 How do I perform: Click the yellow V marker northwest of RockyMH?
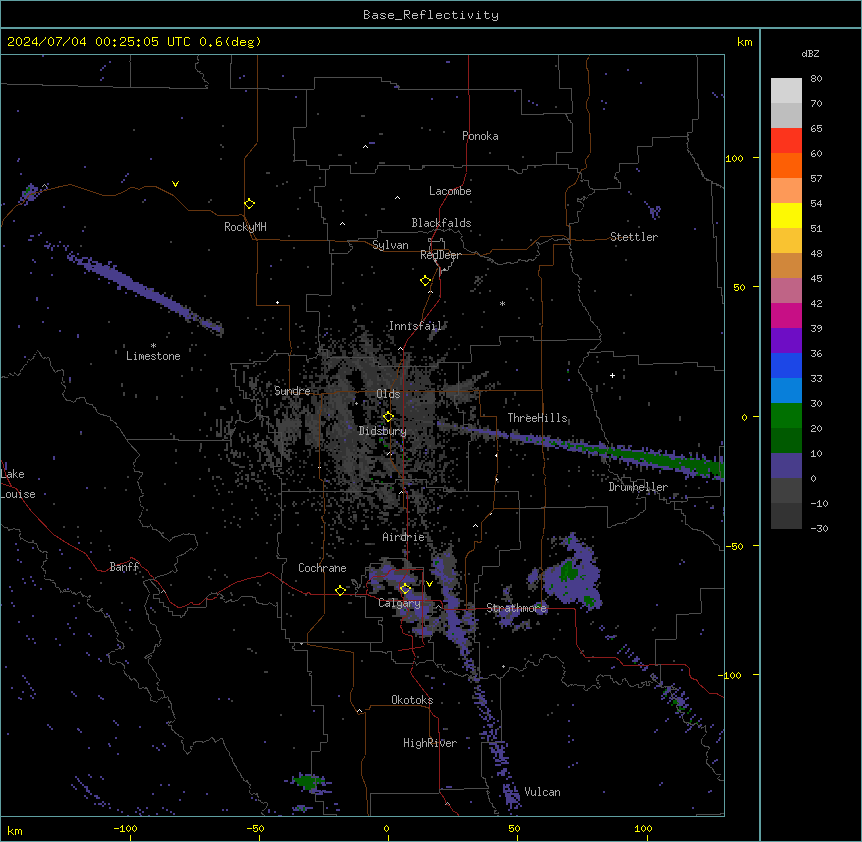pyautogui.click(x=175, y=184)
